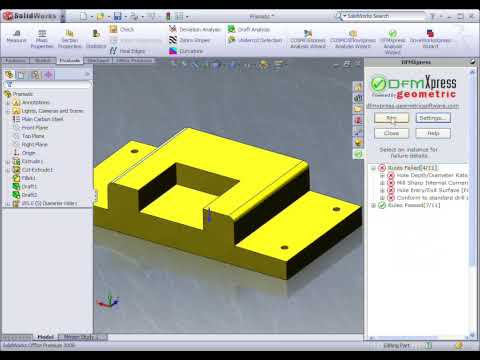480x360 pixels.
Task: Click the Help button in DFMXpress
Action: point(433,133)
